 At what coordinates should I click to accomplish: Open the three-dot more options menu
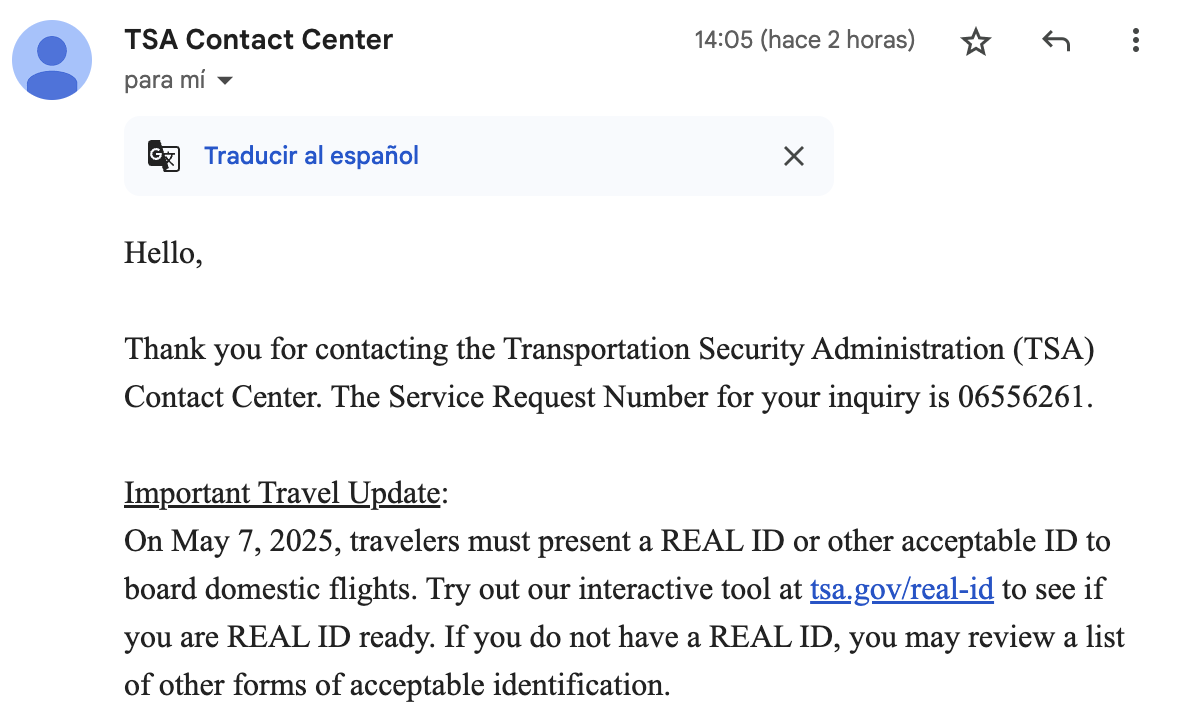point(1135,40)
